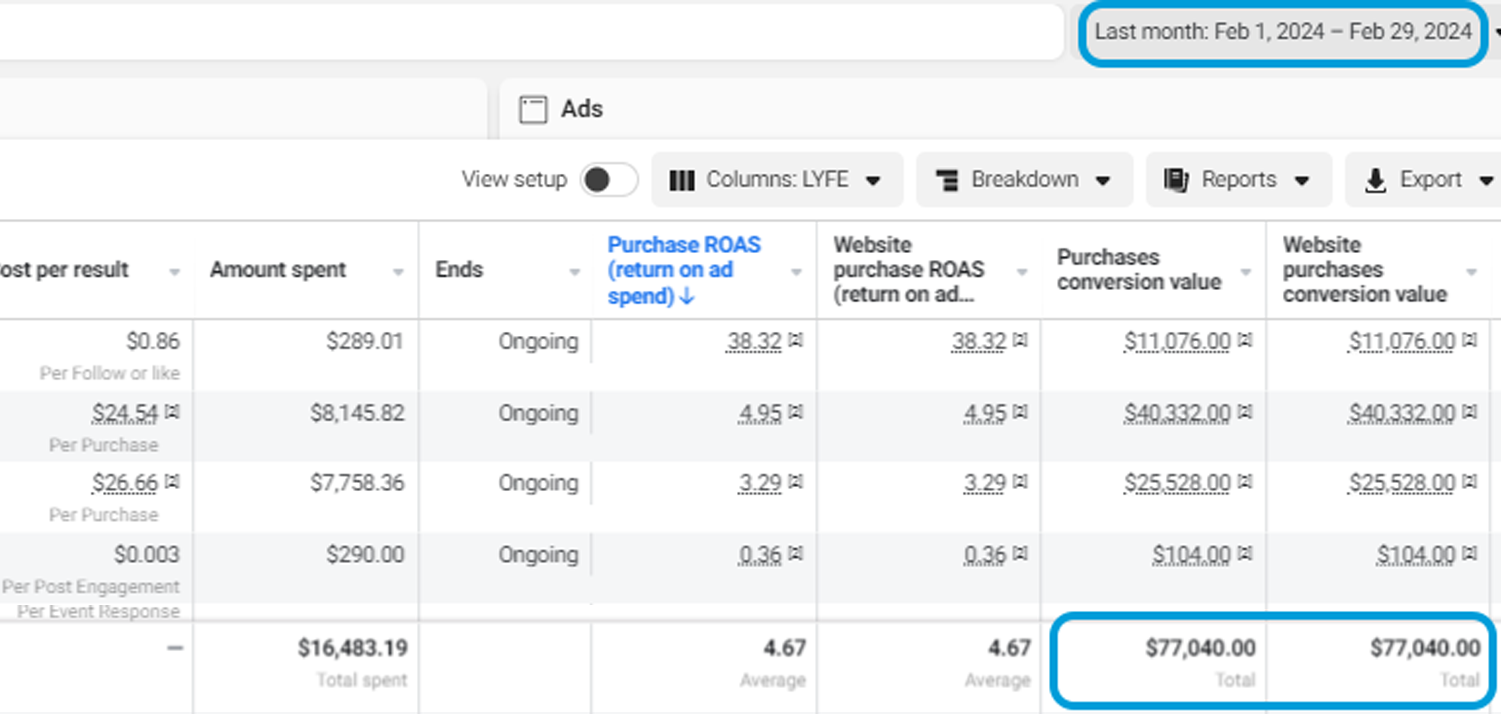Click the Columns grid icon
This screenshot has width=1501, height=714.
pyautogui.click(x=682, y=180)
